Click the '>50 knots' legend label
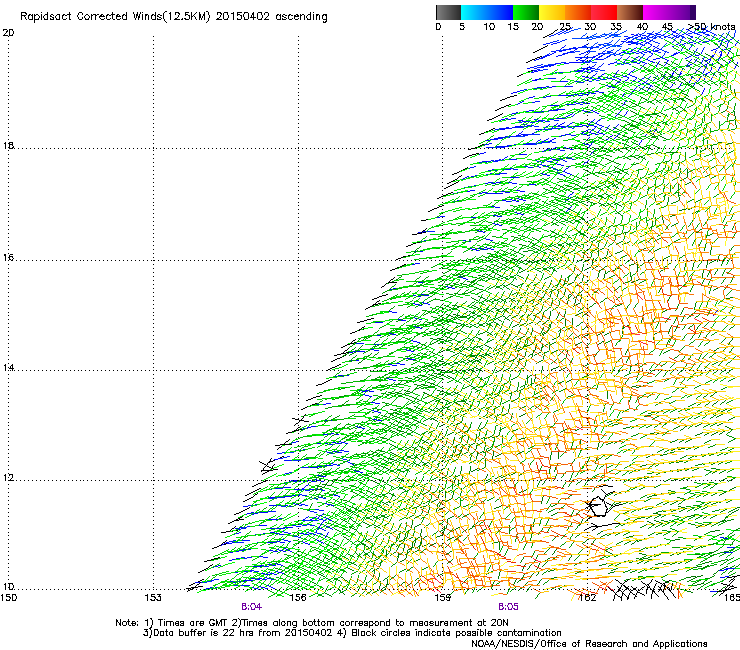This screenshot has height=650, width=740. (711, 27)
